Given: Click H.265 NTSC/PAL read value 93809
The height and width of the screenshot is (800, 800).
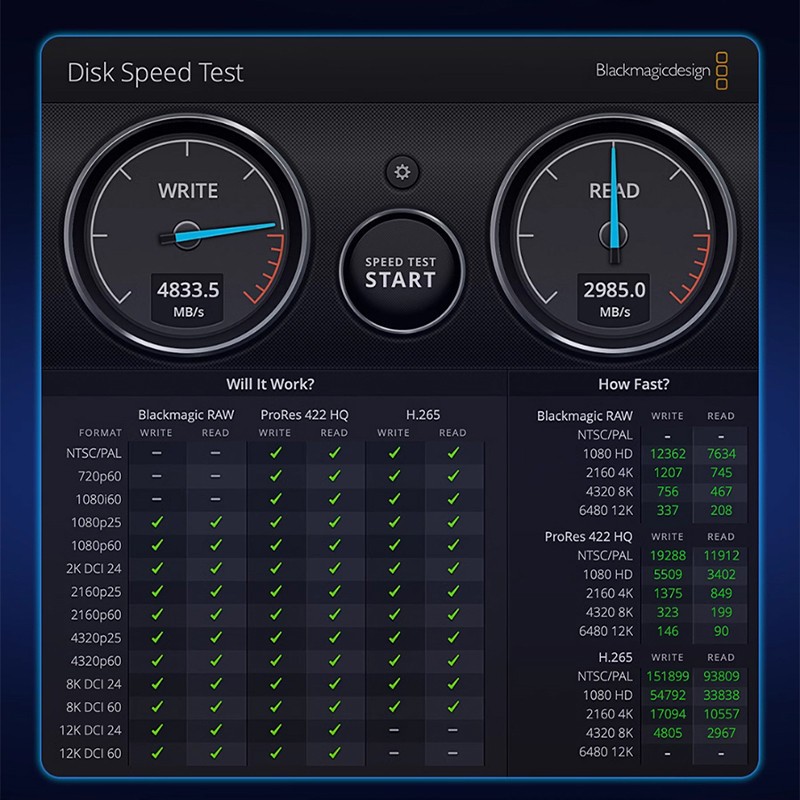Looking at the screenshot, I should [721, 676].
